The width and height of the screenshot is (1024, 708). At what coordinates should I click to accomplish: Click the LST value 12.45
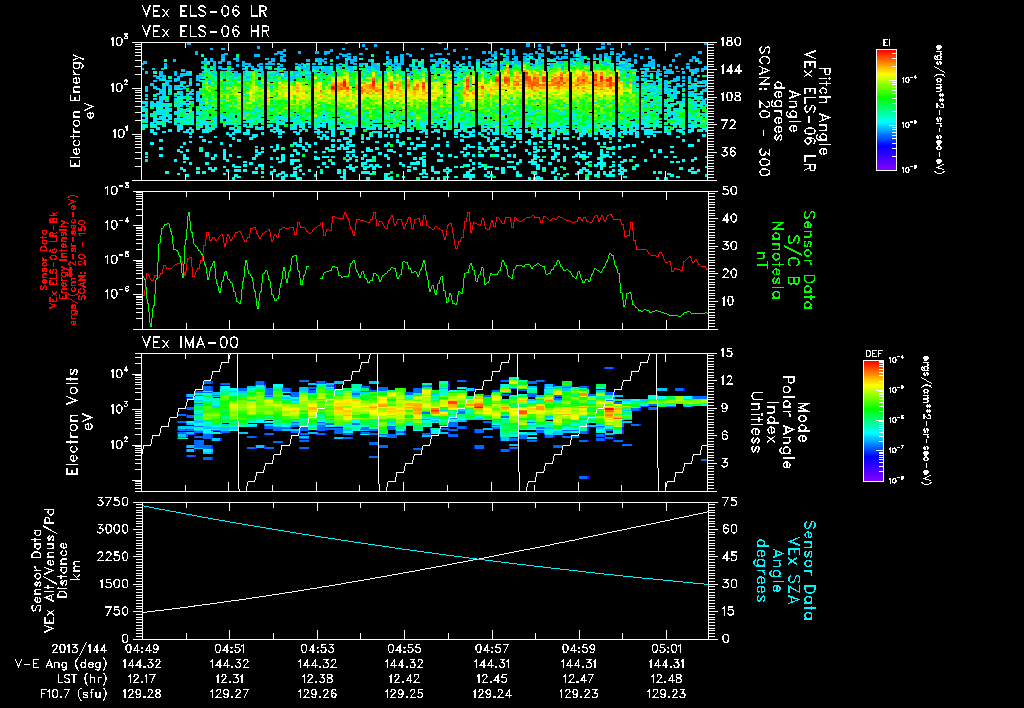(x=492, y=679)
